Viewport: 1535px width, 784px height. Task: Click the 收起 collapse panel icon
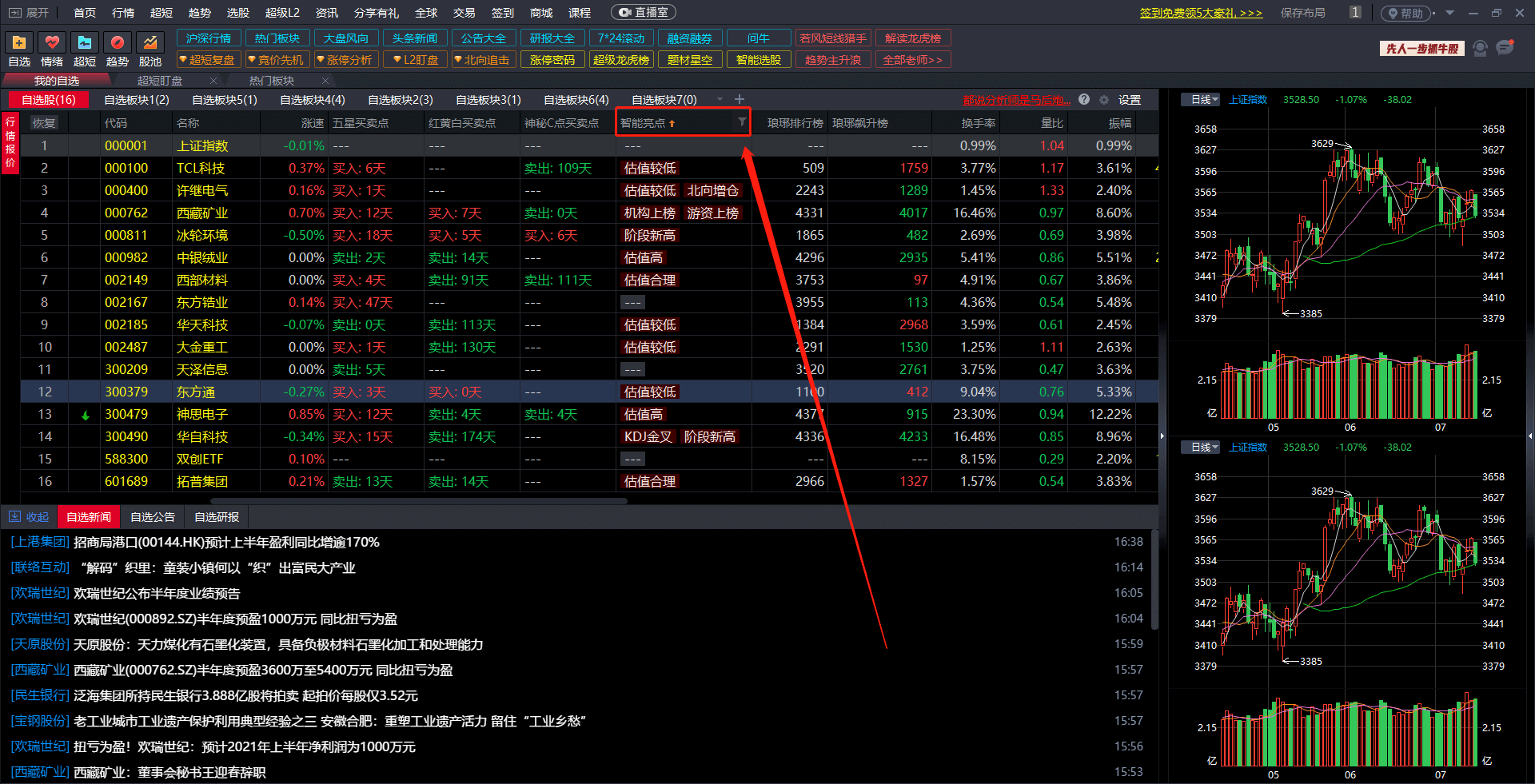(15, 517)
